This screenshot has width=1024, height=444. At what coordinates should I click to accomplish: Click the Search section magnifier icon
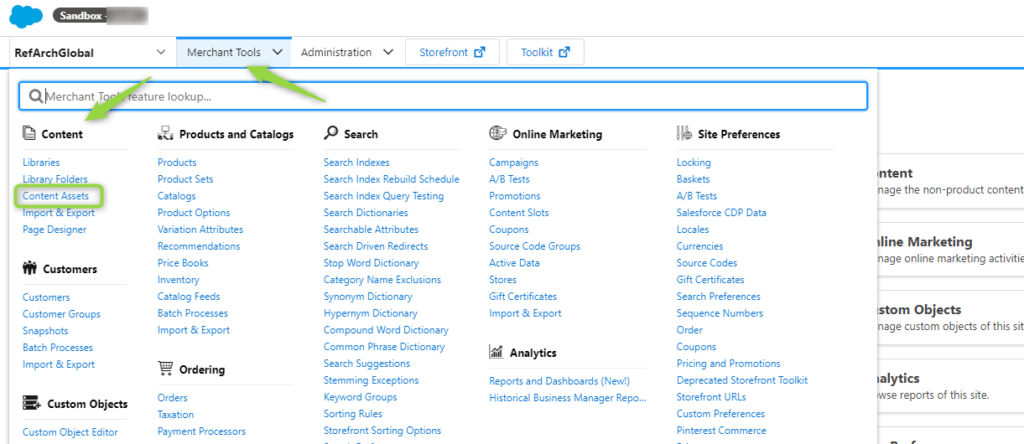331,133
